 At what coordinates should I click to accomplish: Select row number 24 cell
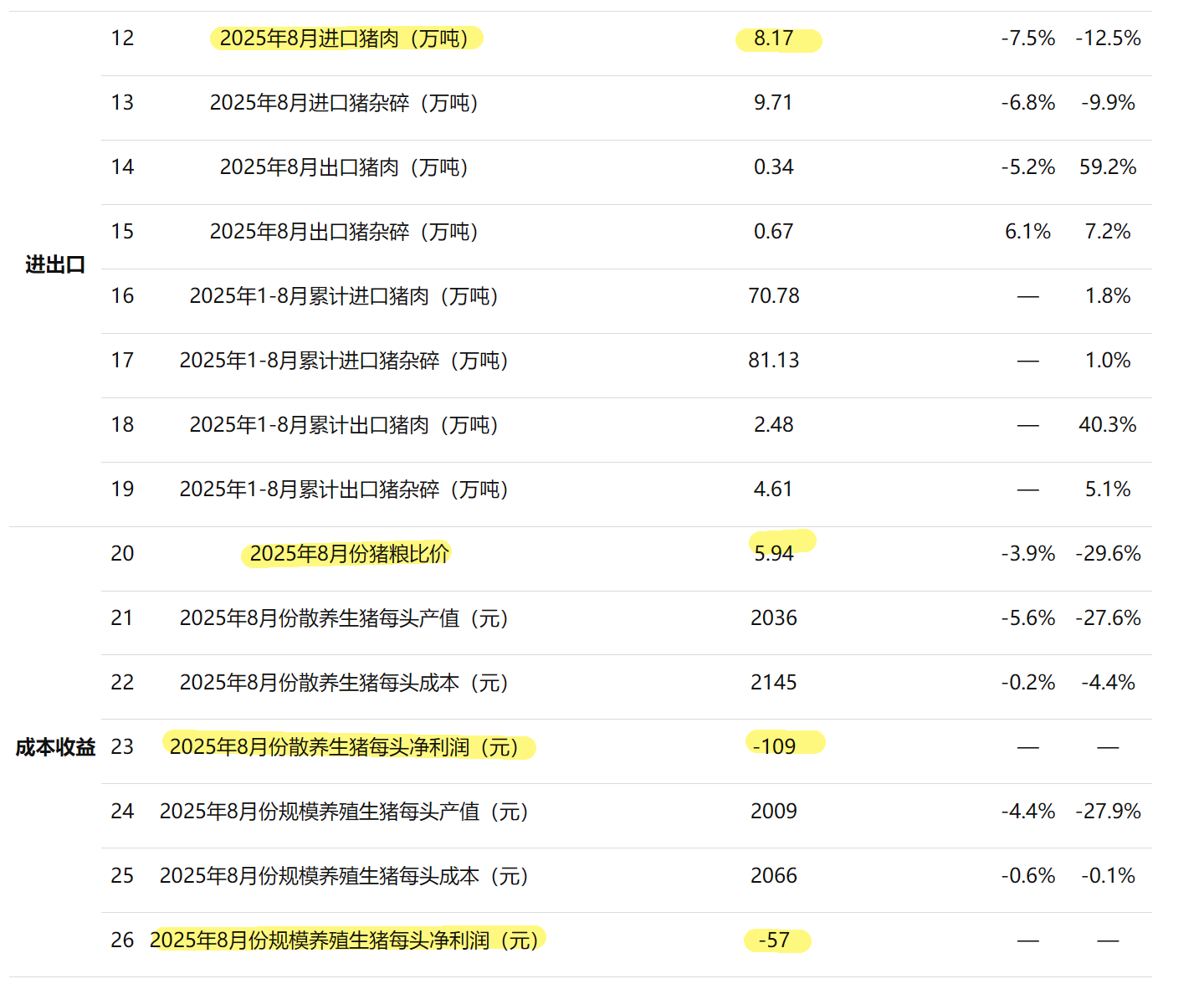coord(122,812)
